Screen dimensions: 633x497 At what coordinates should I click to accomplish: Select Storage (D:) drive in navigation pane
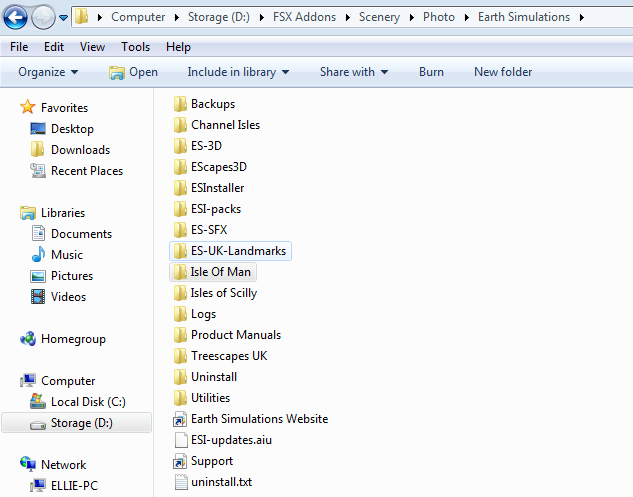[x=76, y=423]
